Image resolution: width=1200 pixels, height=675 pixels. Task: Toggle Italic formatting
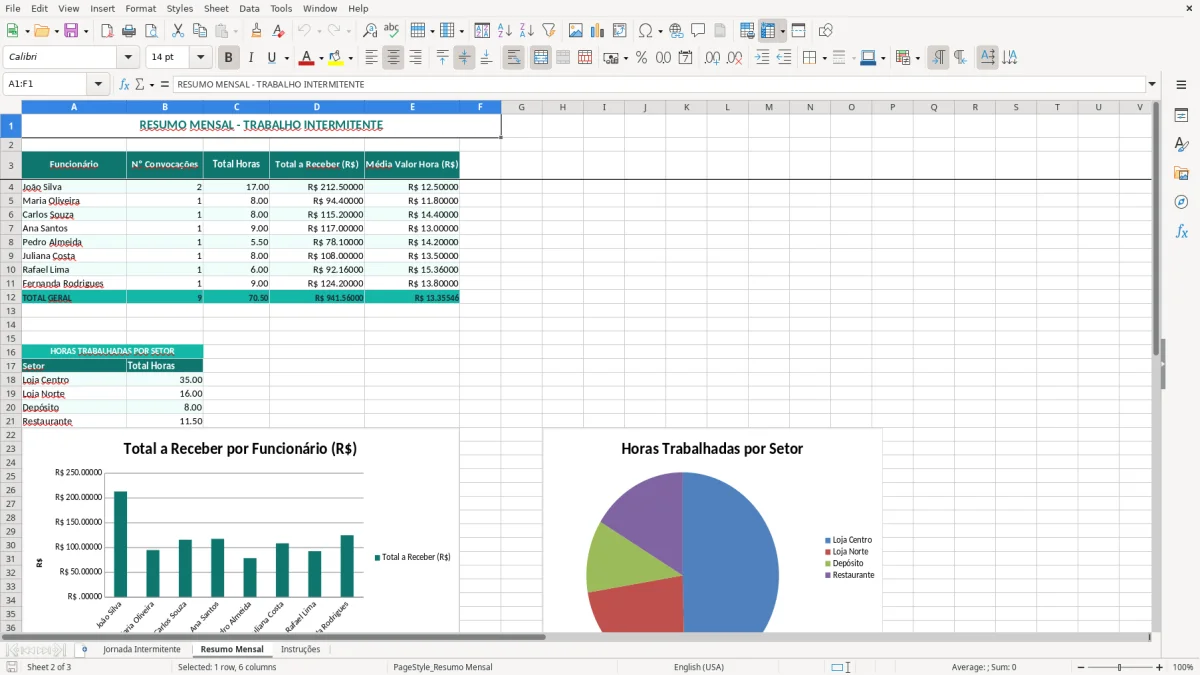[250, 58]
